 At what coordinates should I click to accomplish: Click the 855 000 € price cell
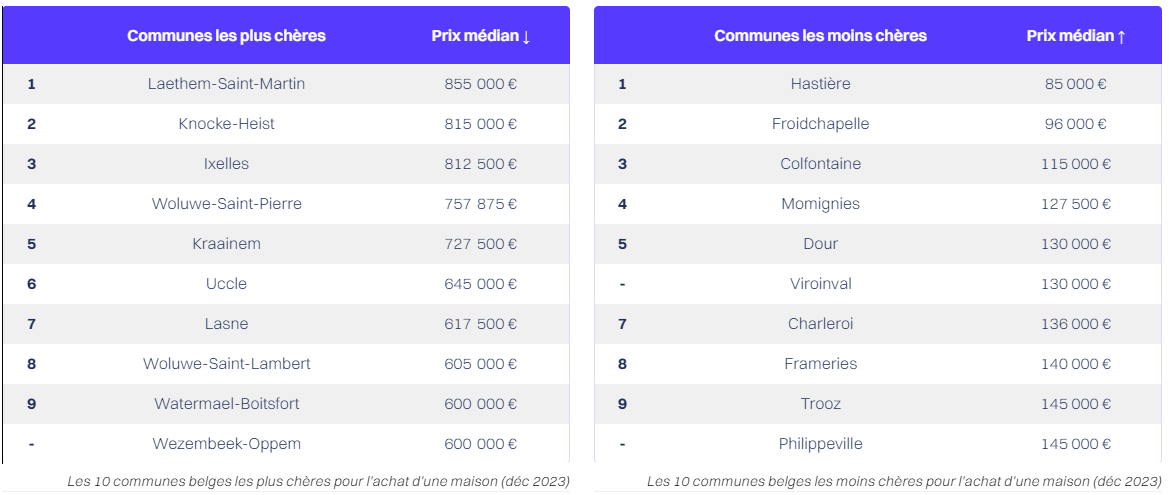pos(480,84)
